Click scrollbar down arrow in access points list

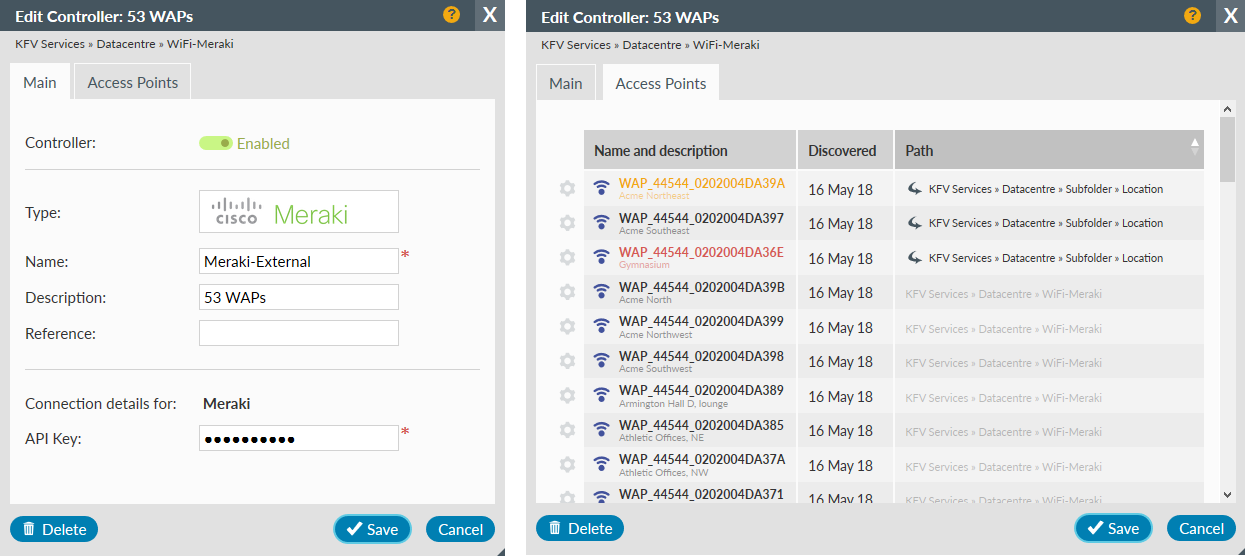[x=1227, y=493]
